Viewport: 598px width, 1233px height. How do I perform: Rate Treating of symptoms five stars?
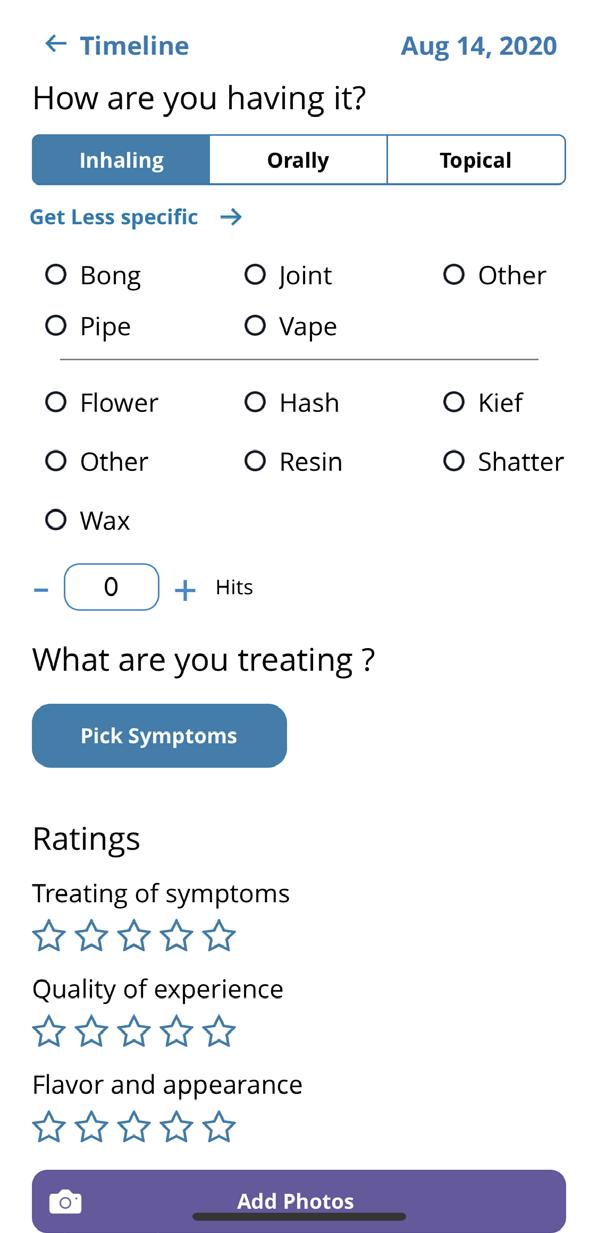pos(219,937)
